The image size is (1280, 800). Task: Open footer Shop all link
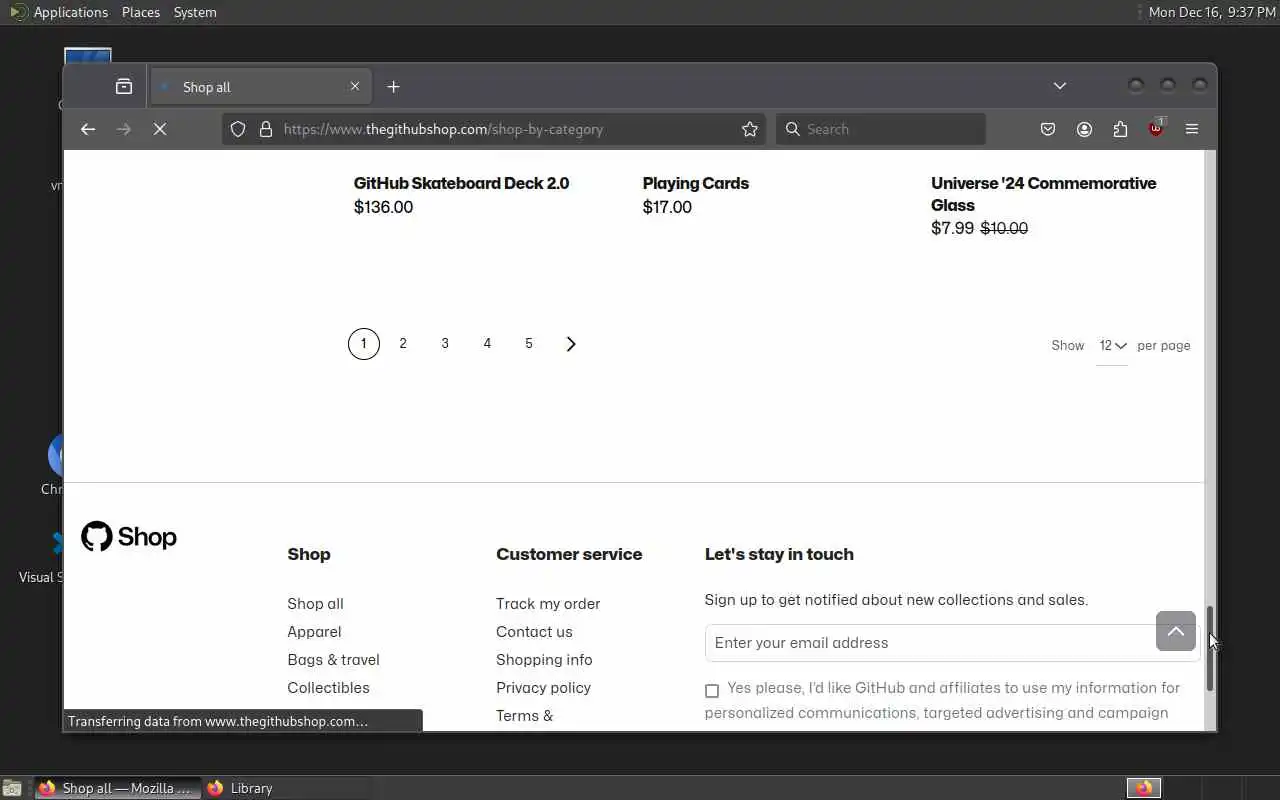[x=315, y=604]
